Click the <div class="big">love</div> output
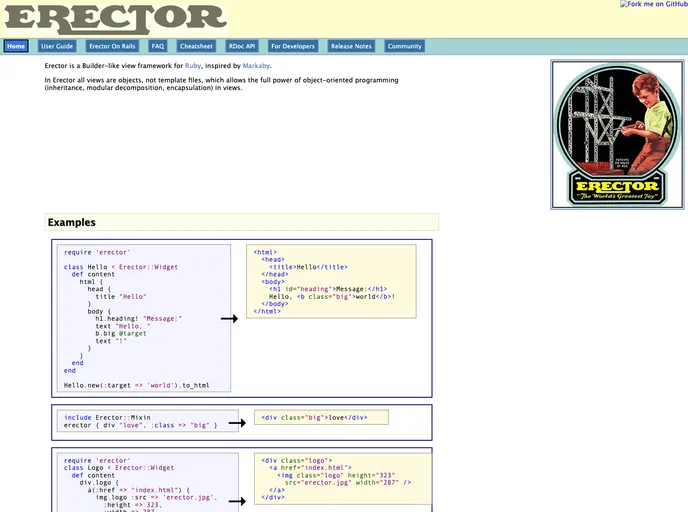This screenshot has height=512, width=688. pos(315,417)
